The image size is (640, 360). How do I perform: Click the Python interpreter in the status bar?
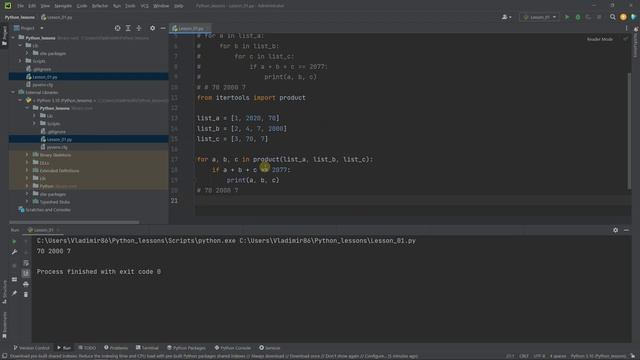point(598,356)
